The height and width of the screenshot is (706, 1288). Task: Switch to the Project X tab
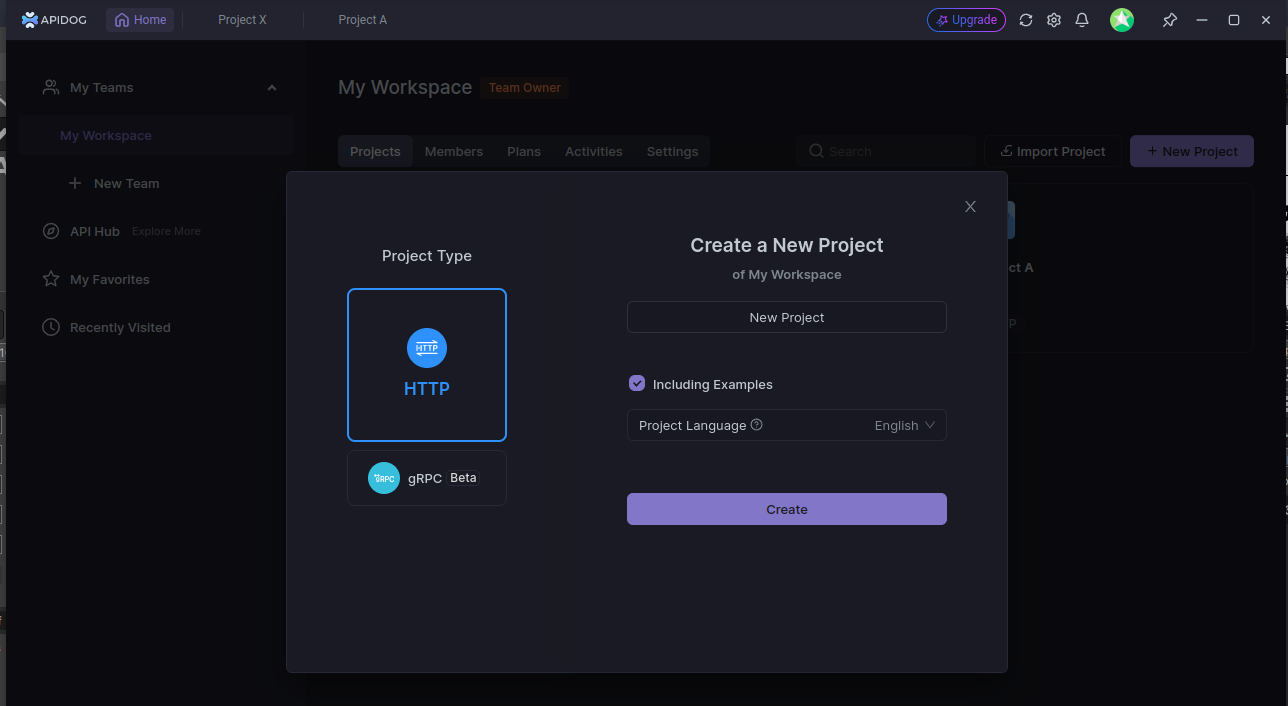[242, 20]
